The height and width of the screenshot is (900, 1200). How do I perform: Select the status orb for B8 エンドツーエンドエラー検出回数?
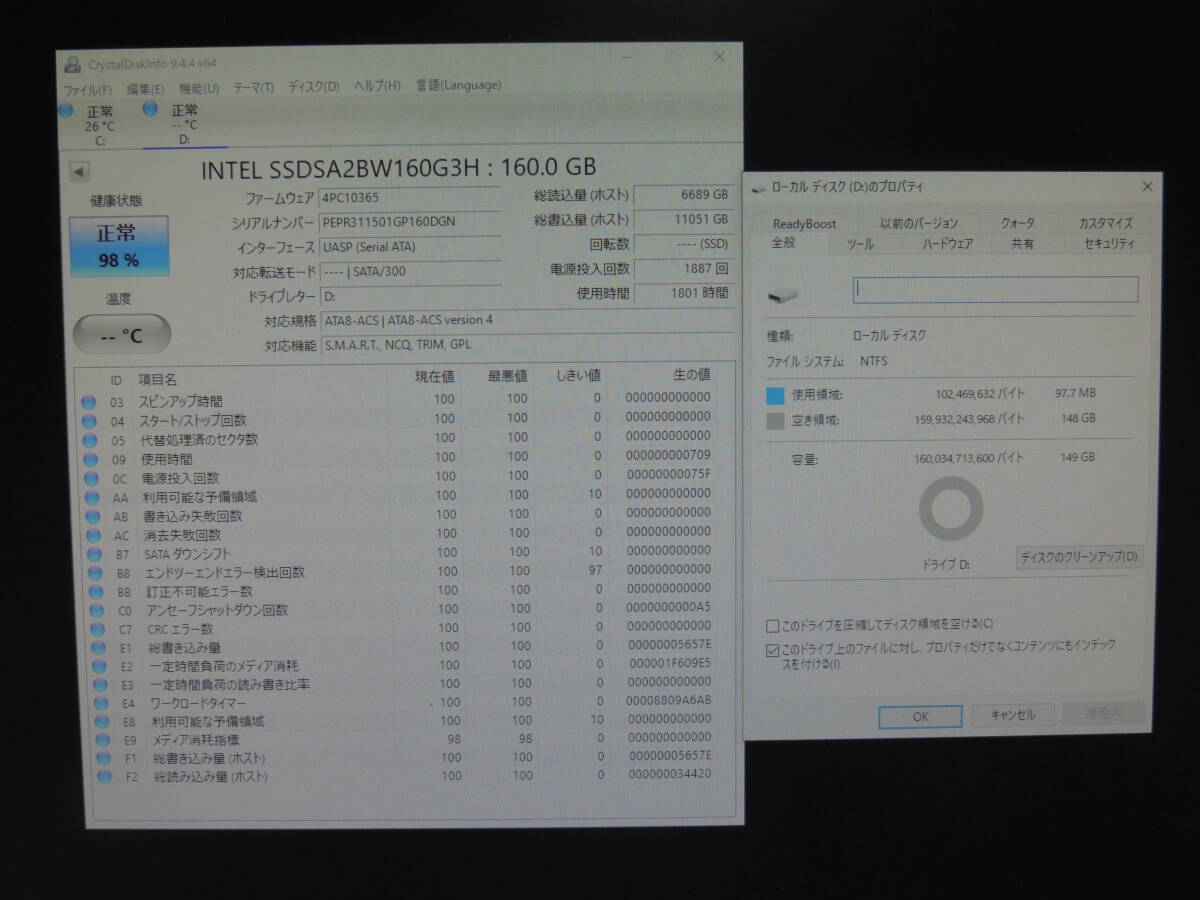(94, 573)
